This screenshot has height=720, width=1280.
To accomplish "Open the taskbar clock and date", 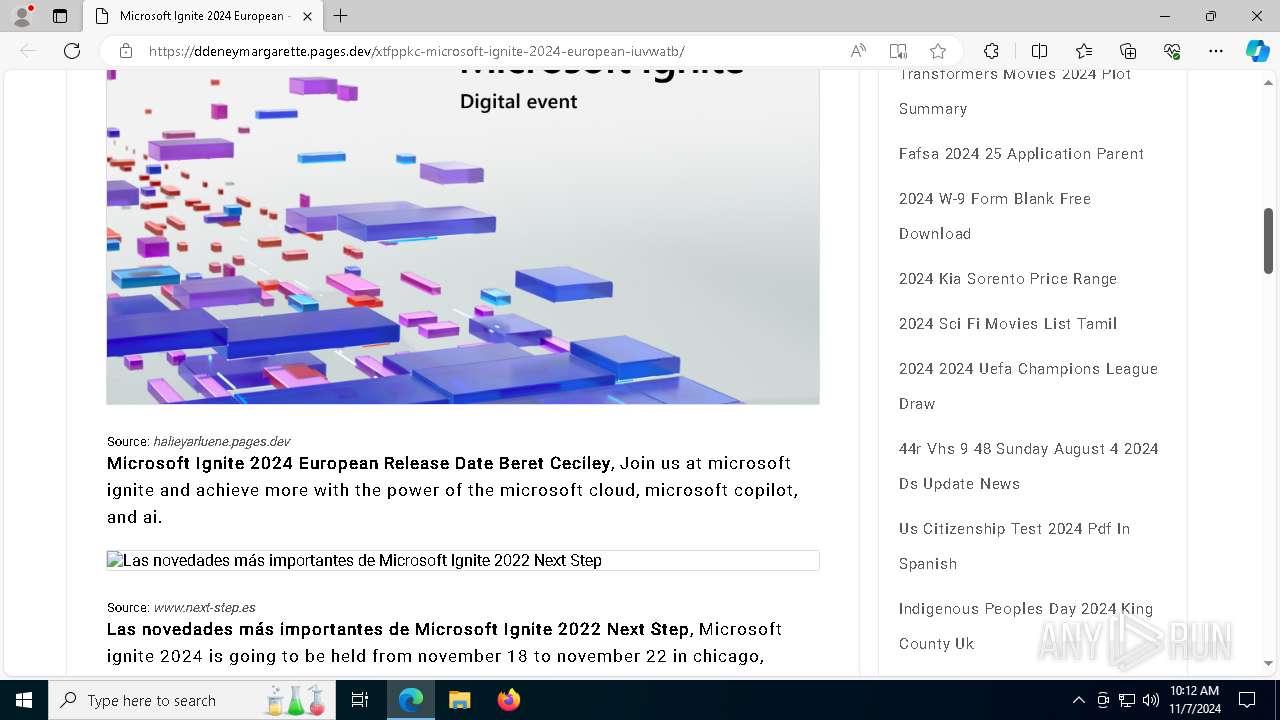I will click(1195, 700).
